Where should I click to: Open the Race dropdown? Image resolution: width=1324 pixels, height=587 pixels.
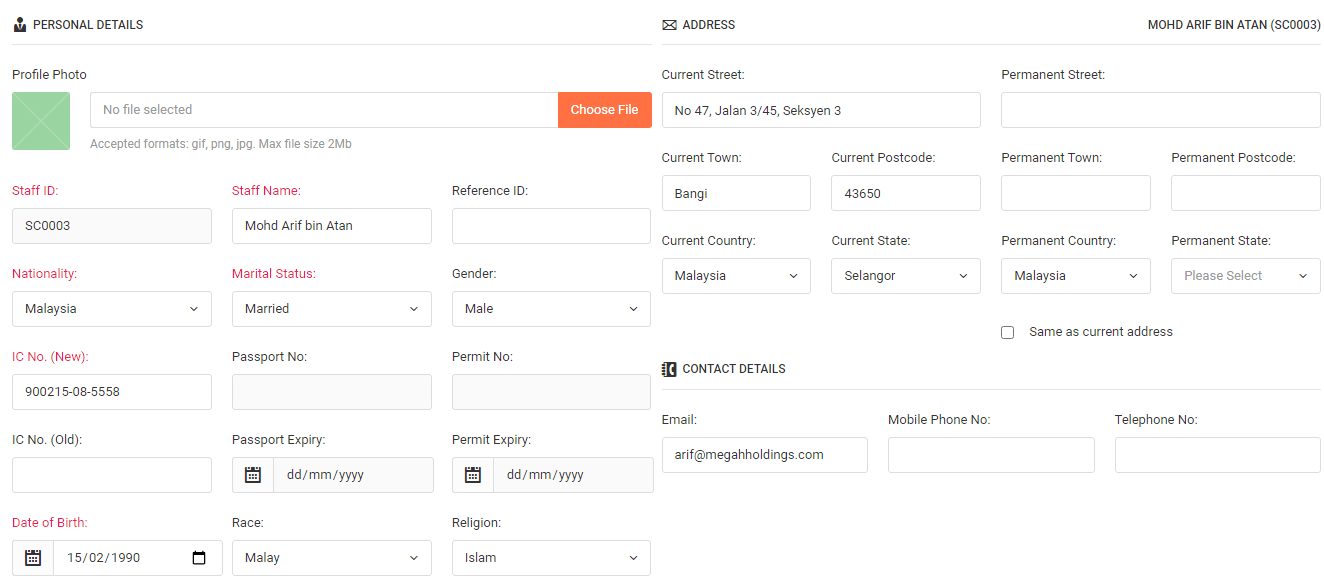[331, 557]
